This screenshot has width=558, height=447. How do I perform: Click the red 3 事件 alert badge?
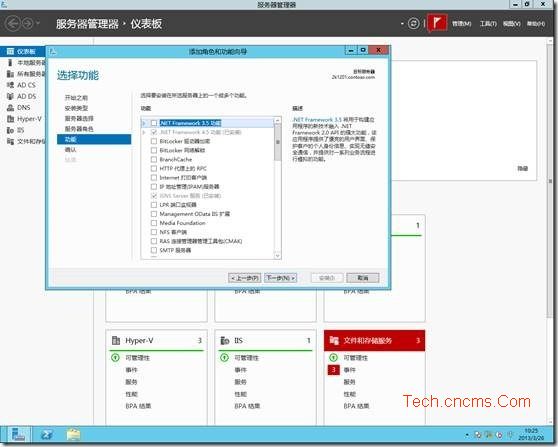(333, 370)
